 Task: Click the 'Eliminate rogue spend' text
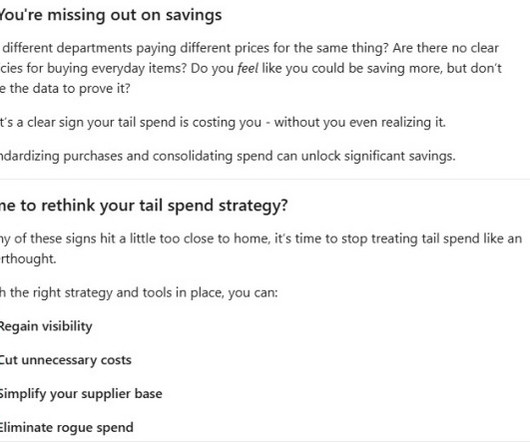click(x=66, y=427)
